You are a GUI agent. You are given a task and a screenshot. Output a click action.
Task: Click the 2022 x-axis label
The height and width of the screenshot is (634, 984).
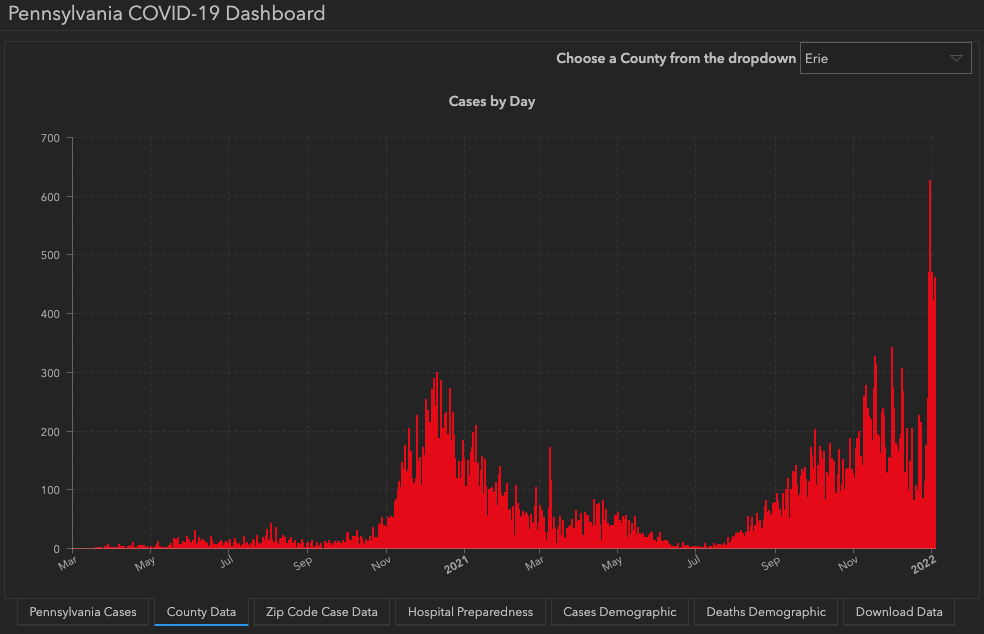click(x=923, y=563)
